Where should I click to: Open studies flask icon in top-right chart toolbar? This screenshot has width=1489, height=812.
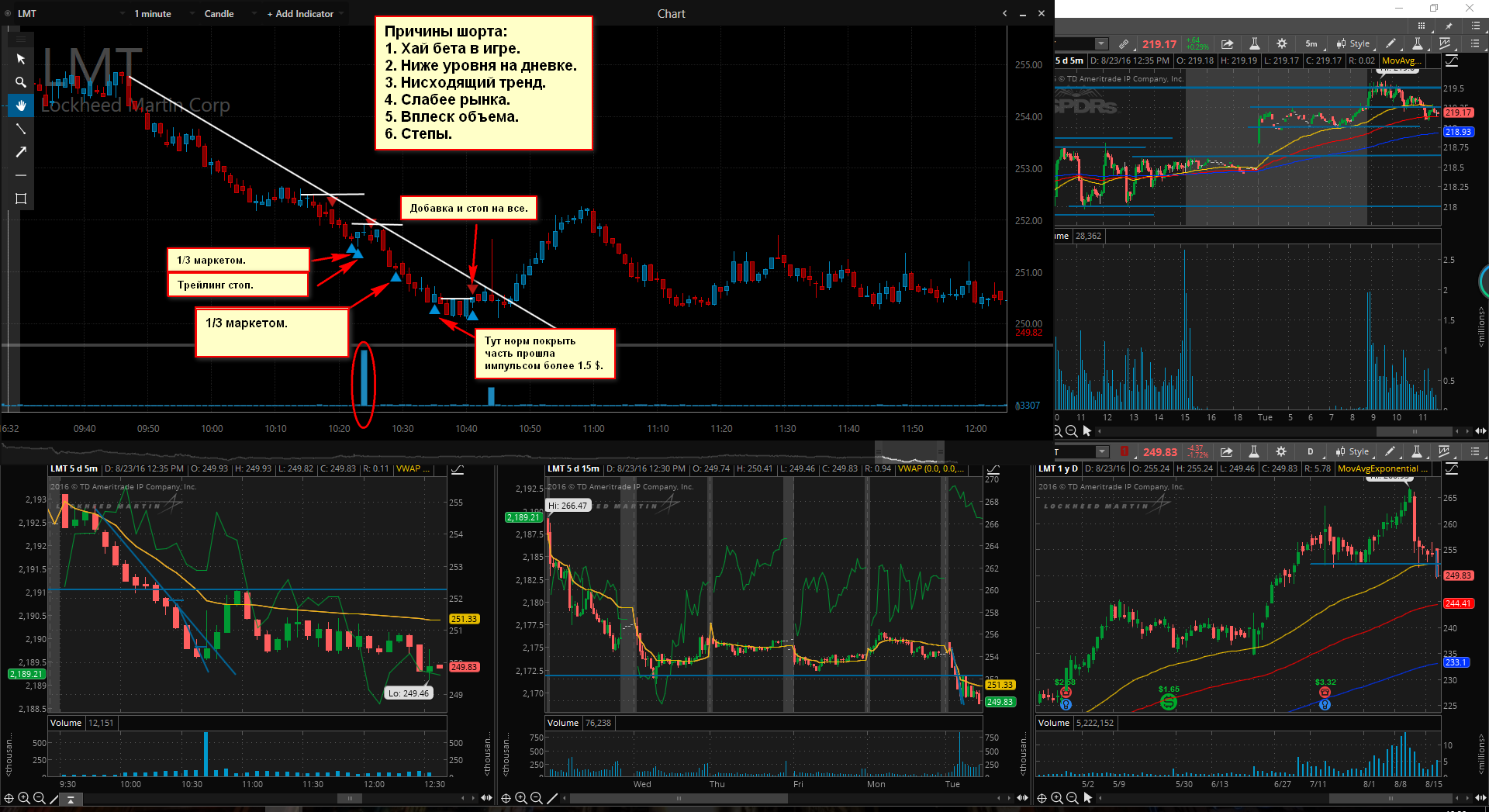tap(1254, 44)
